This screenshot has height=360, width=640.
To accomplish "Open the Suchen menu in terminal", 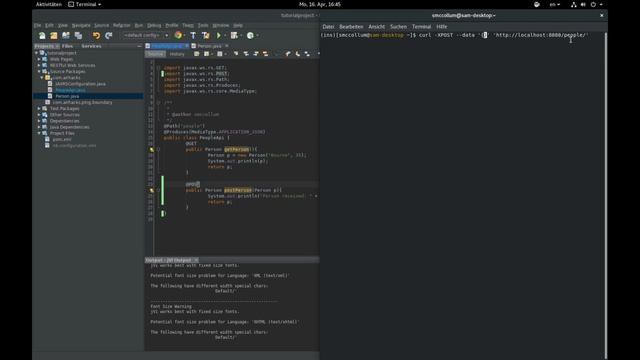I will 398,27.
